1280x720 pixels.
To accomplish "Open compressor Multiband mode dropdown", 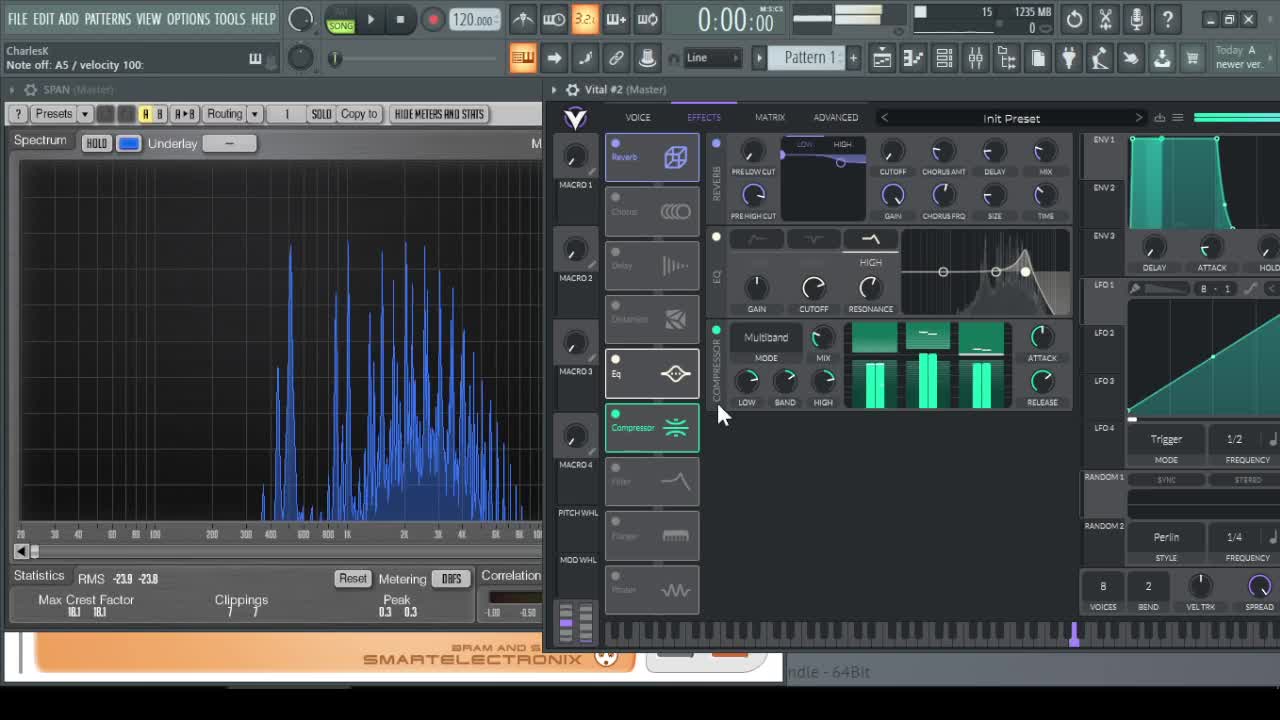I will tap(766, 338).
